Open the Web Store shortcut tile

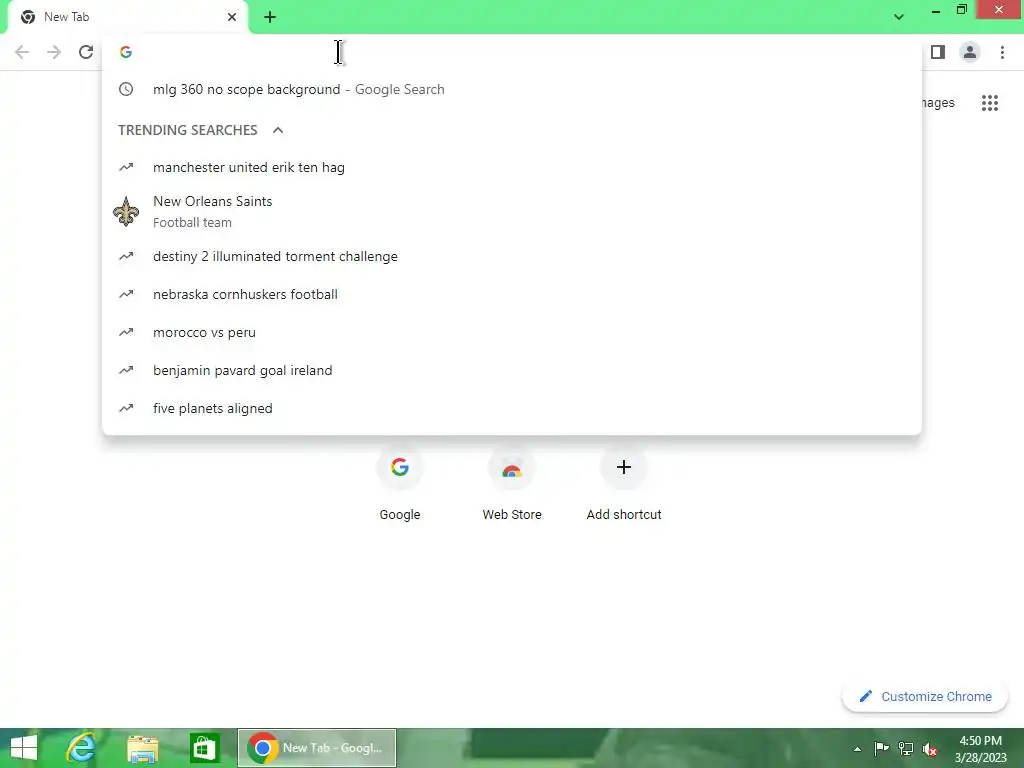pos(512,482)
